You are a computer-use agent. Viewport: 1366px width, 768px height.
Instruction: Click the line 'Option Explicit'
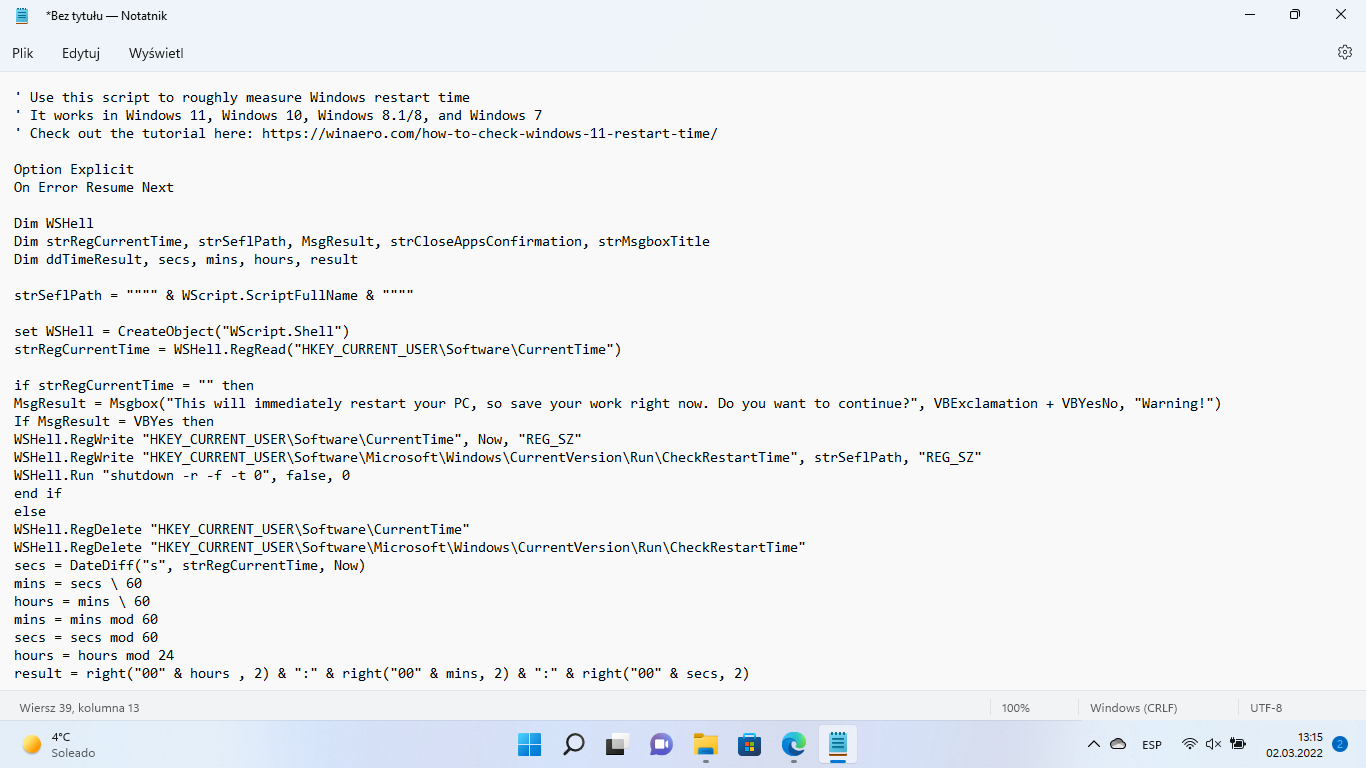coord(74,169)
